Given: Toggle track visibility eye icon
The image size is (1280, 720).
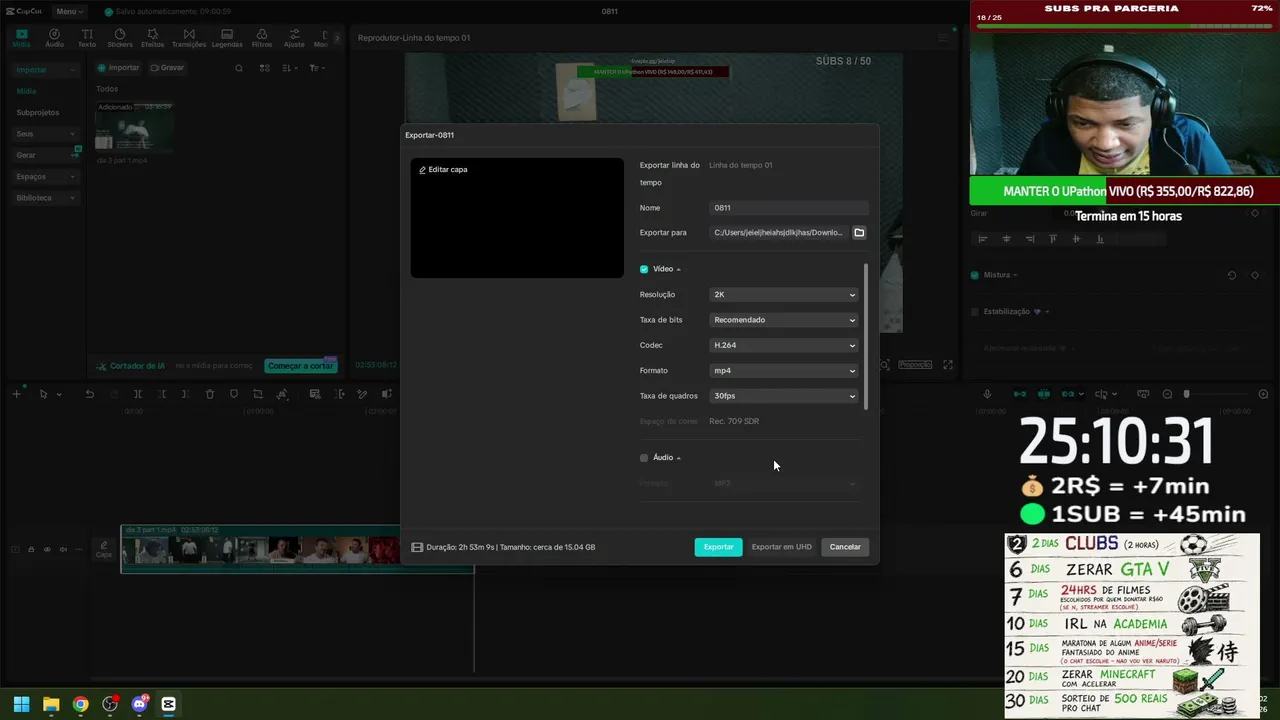Looking at the screenshot, I should click(x=47, y=549).
